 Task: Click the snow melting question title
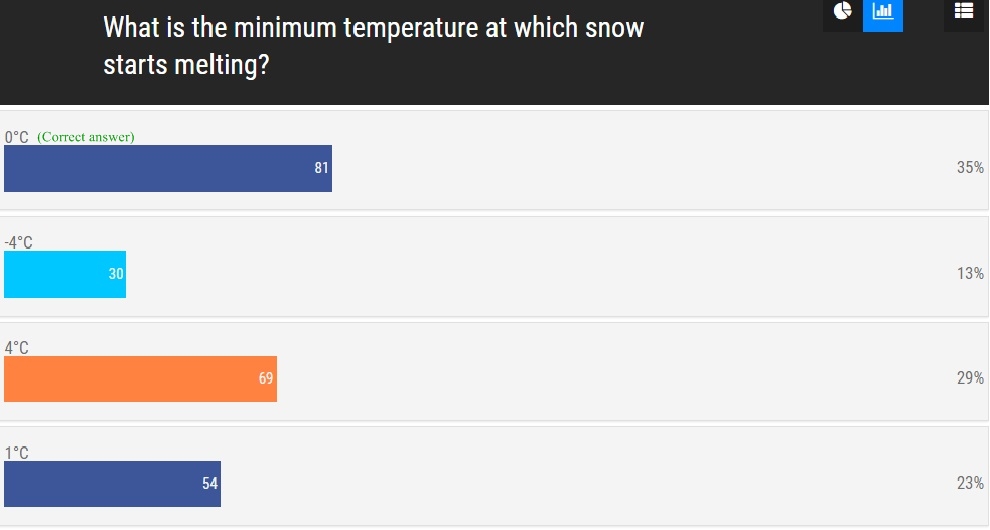coord(374,46)
